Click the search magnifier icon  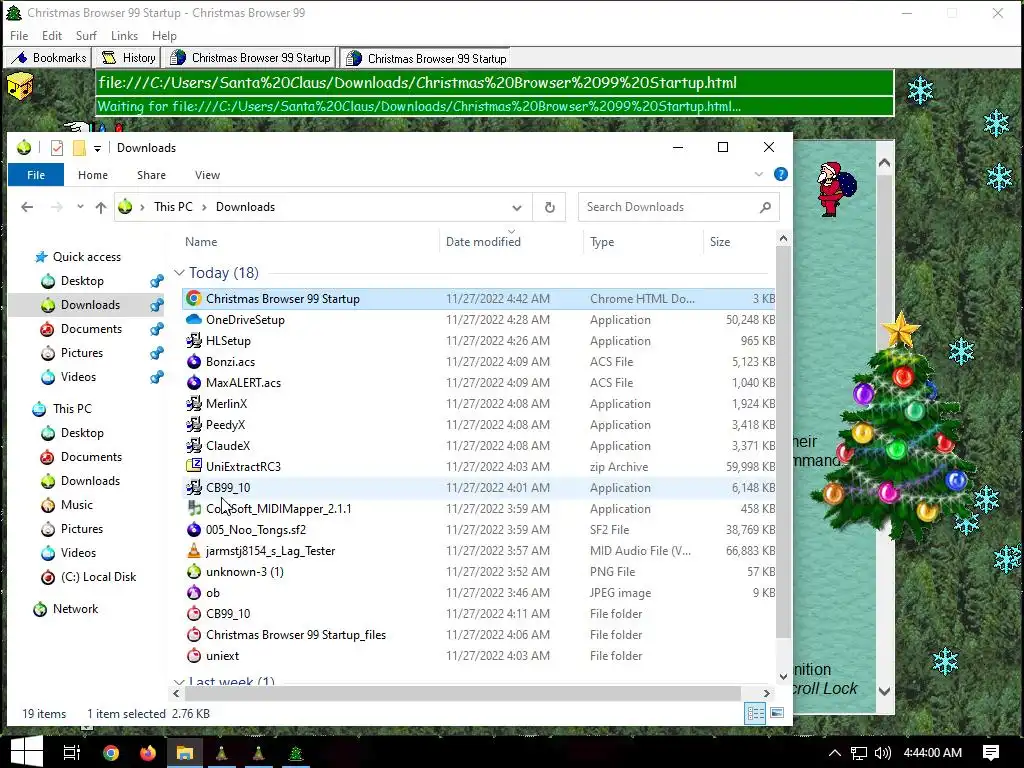[765, 207]
